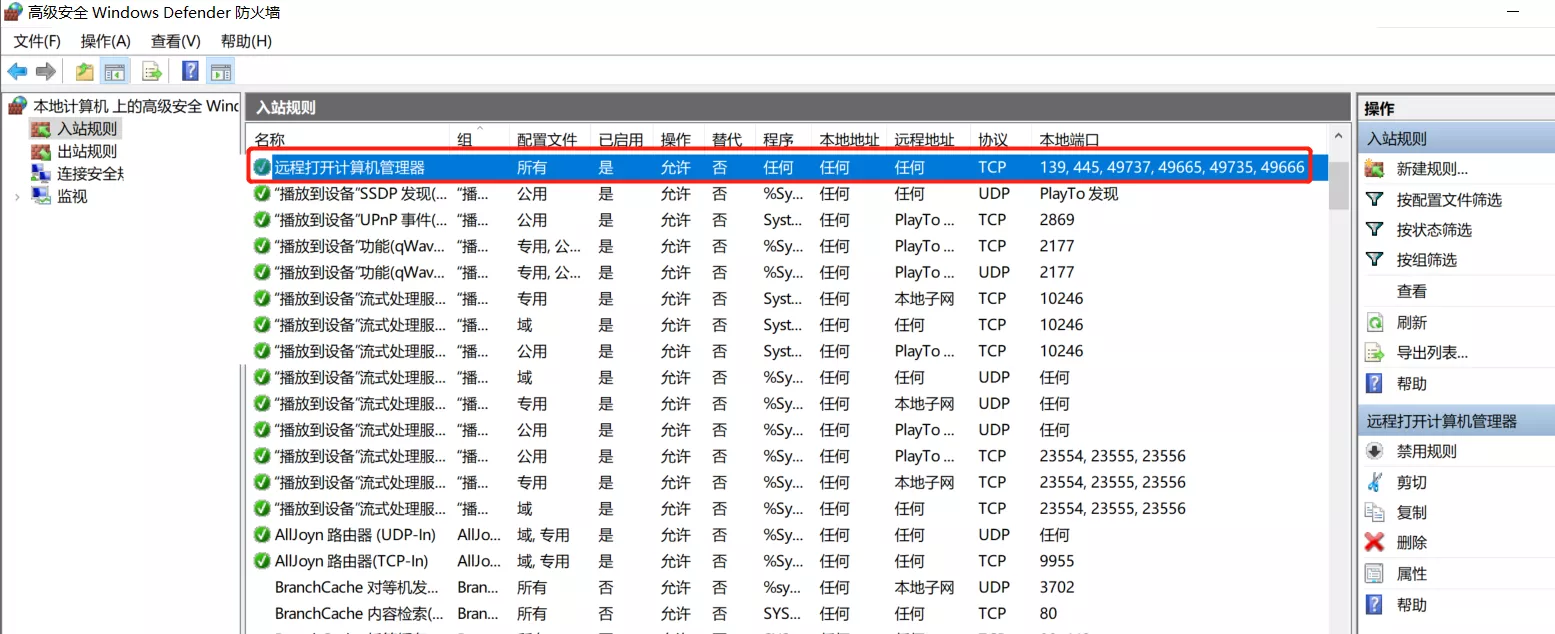The width and height of the screenshot is (1555, 634).
Task: Open the 操作(A) menu
Action: [105, 41]
